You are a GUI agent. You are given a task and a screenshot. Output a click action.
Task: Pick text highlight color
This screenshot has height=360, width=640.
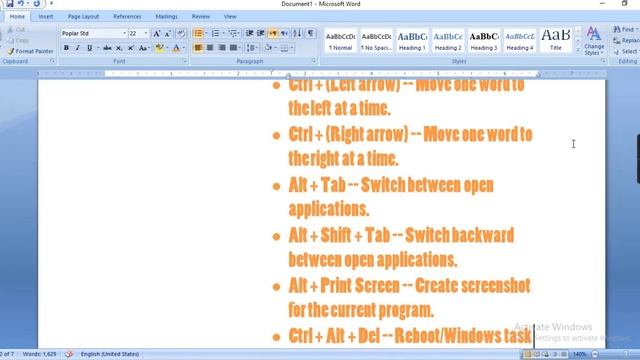(160, 48)
